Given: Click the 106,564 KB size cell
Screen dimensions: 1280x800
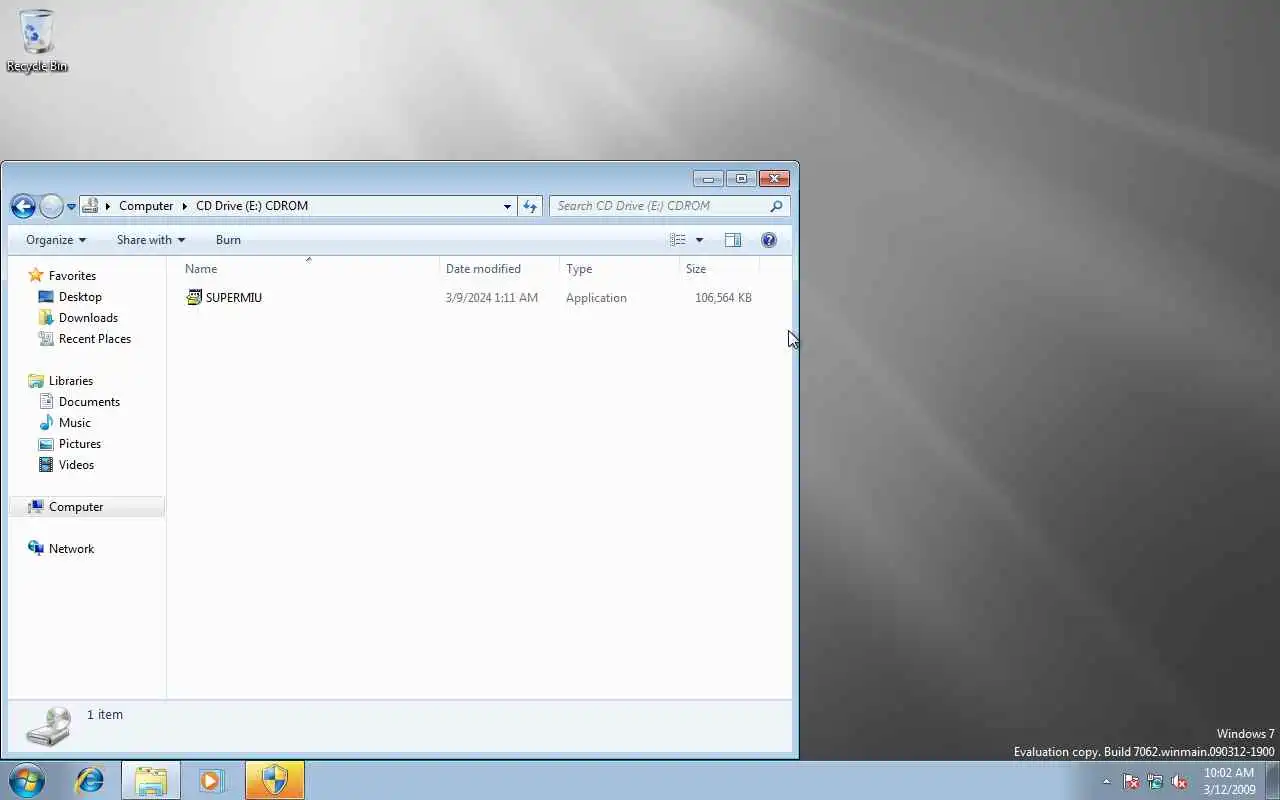Looking at the screenshot, I should tap(723, 298).
